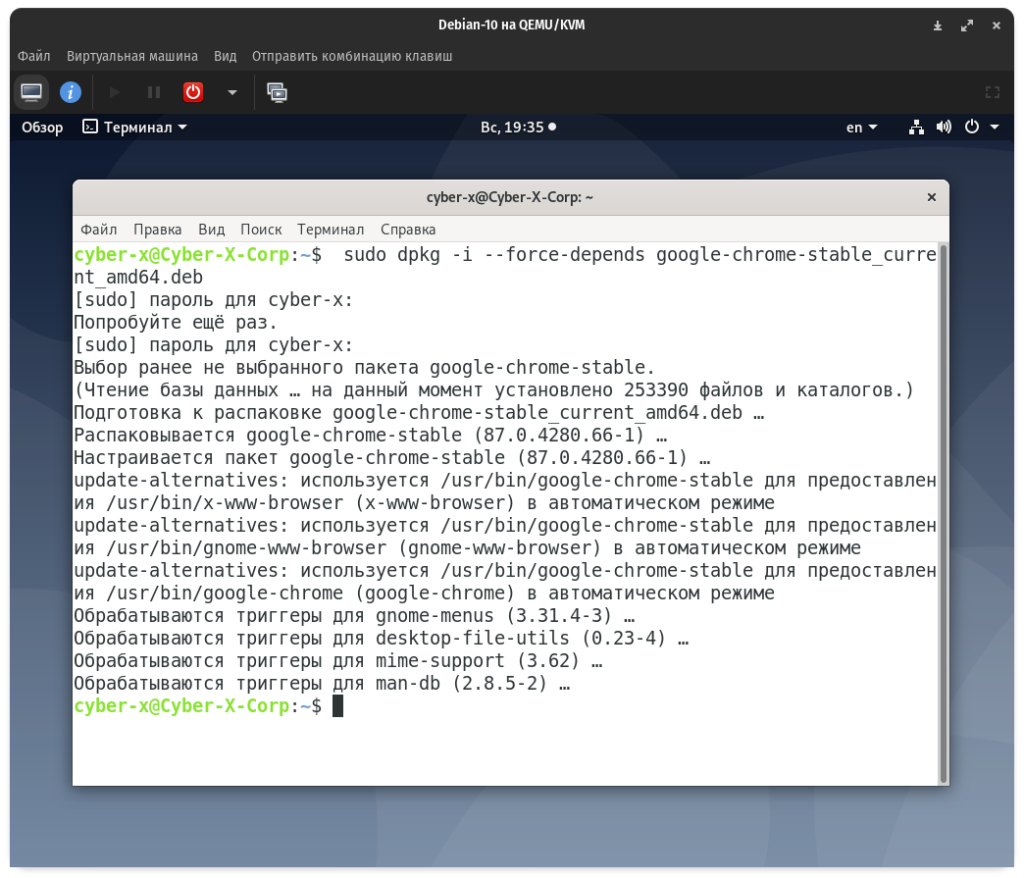Click the run virtual machine play icon
The image size is (1024, 878).
point(114,92)
